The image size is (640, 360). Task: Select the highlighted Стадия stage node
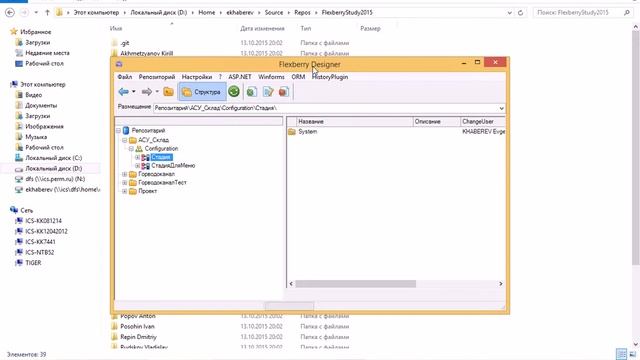161,157
